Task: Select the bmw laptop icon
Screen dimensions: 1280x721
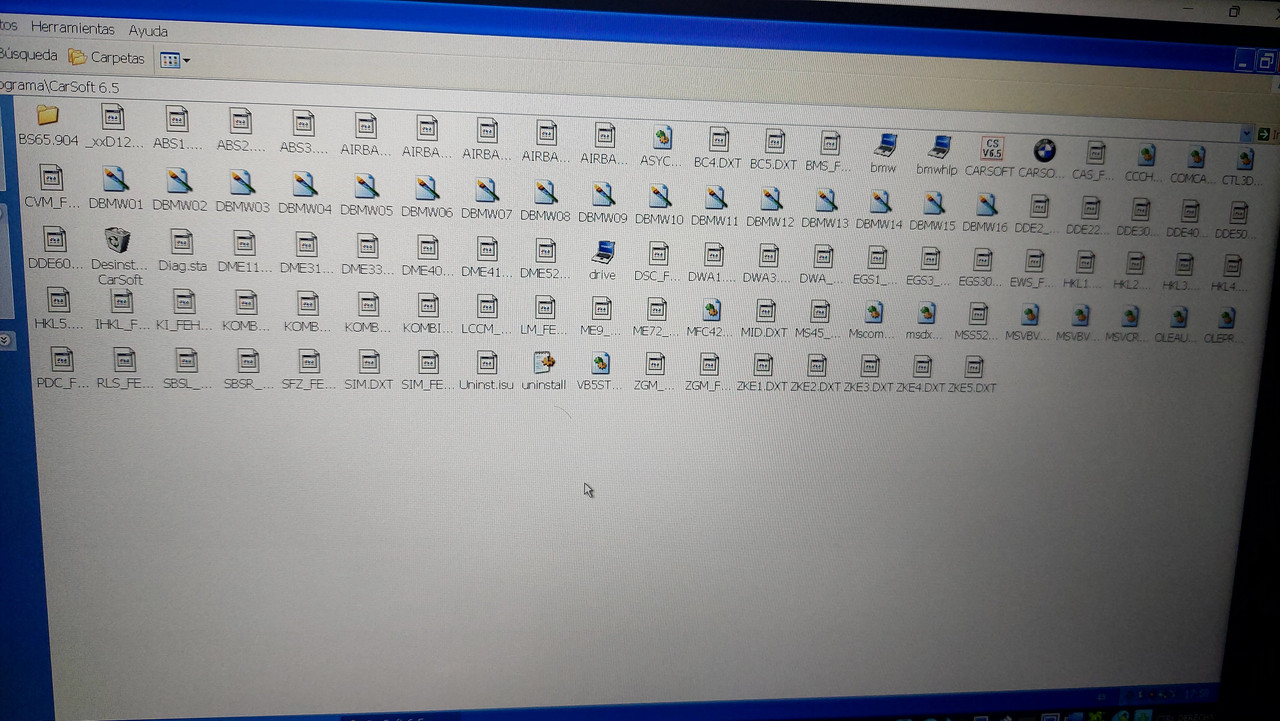Action: 884,147
